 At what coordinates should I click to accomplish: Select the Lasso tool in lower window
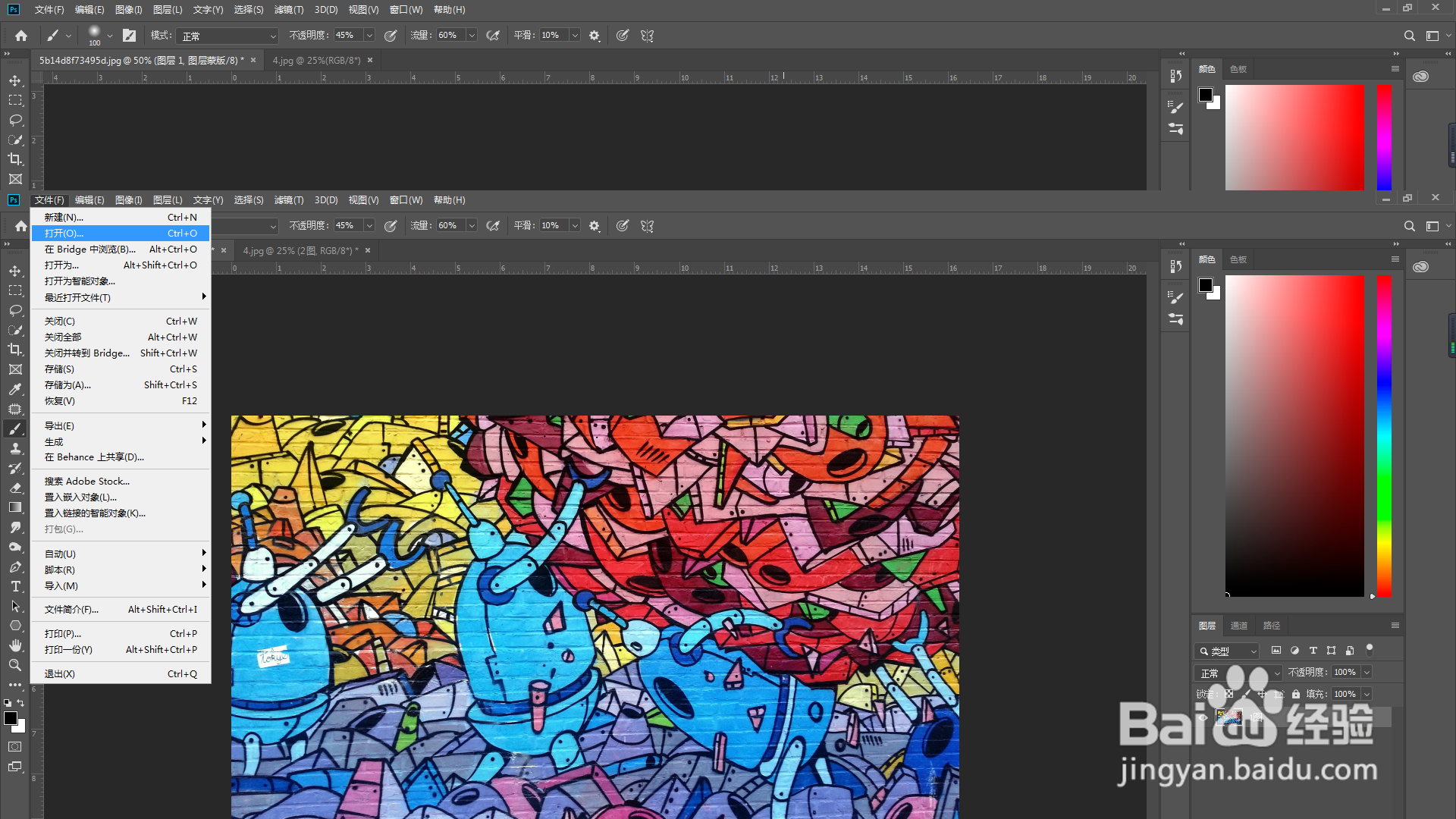tap(15, 310)
